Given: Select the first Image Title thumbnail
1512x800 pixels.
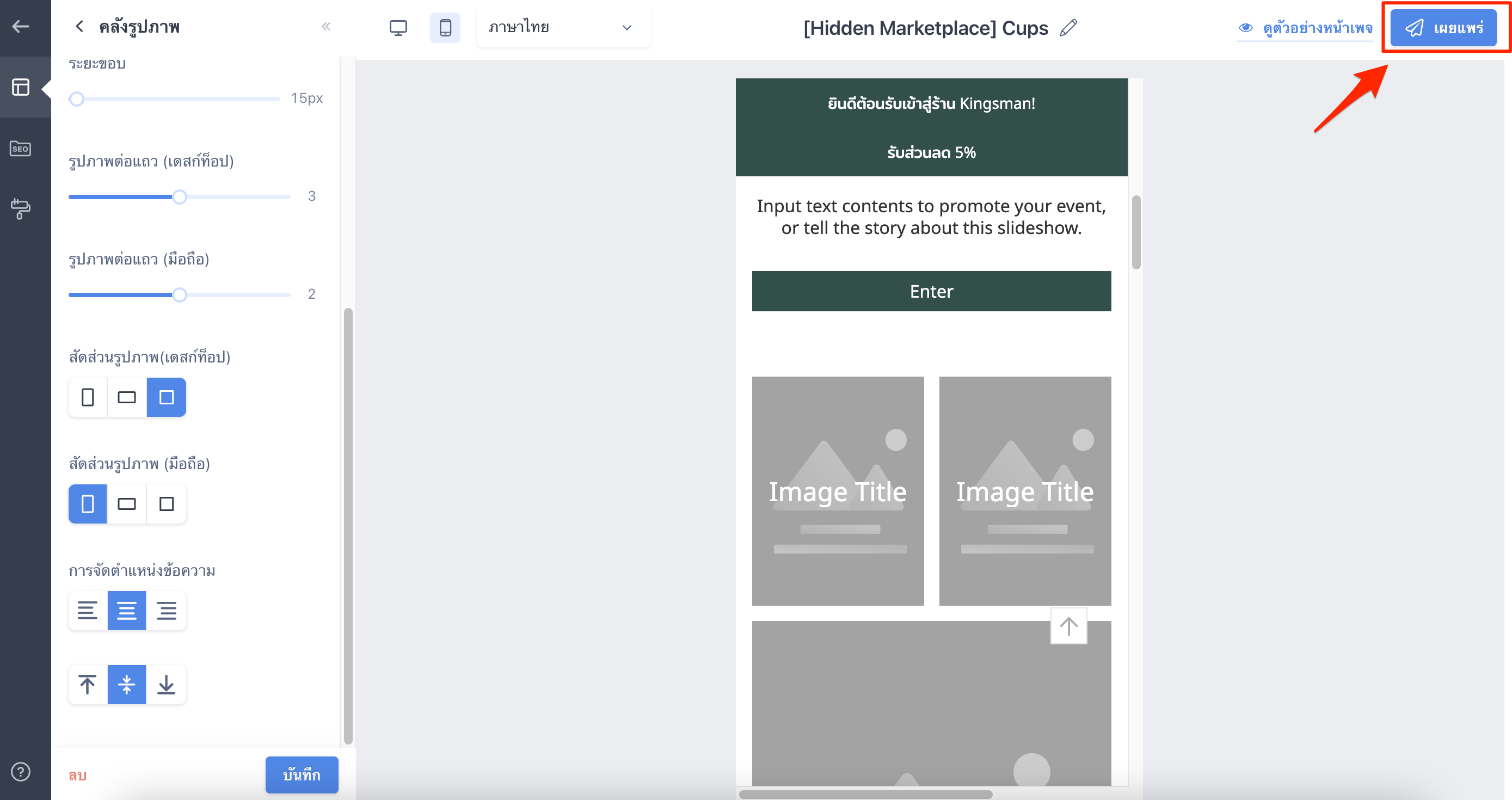Looking at the screenshot, I should point(838,491).
